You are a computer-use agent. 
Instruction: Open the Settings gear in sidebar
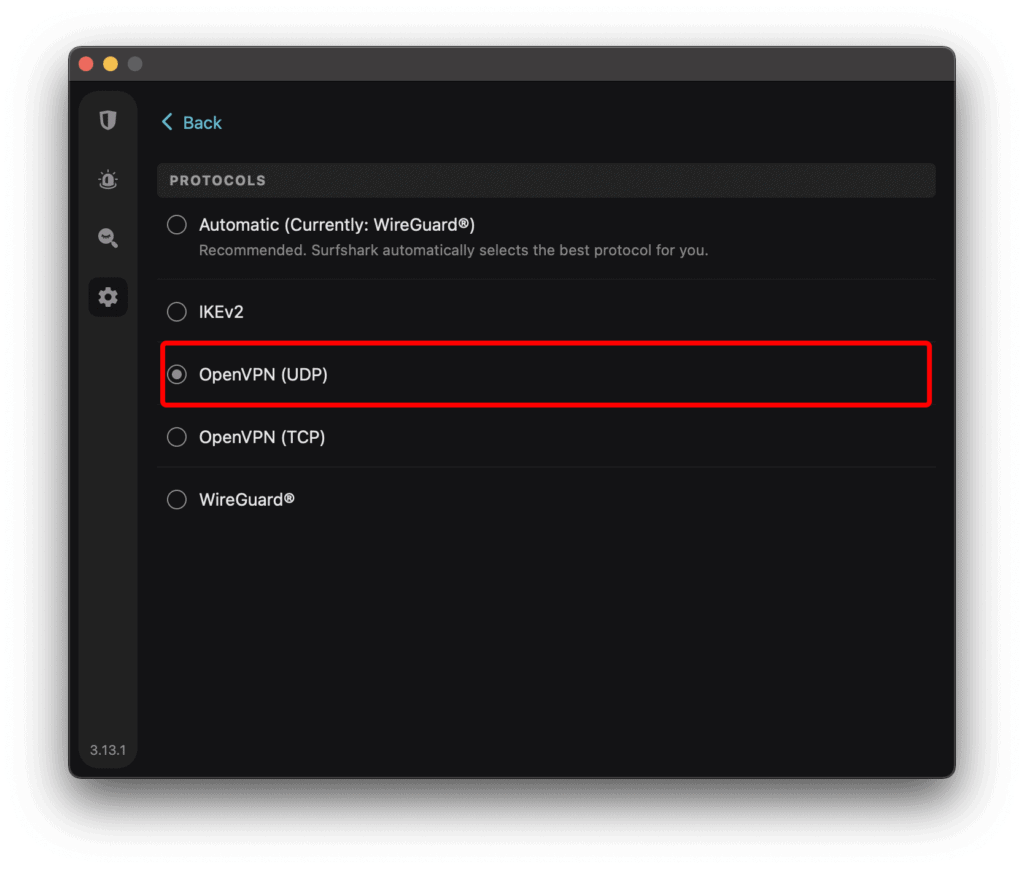108,297
